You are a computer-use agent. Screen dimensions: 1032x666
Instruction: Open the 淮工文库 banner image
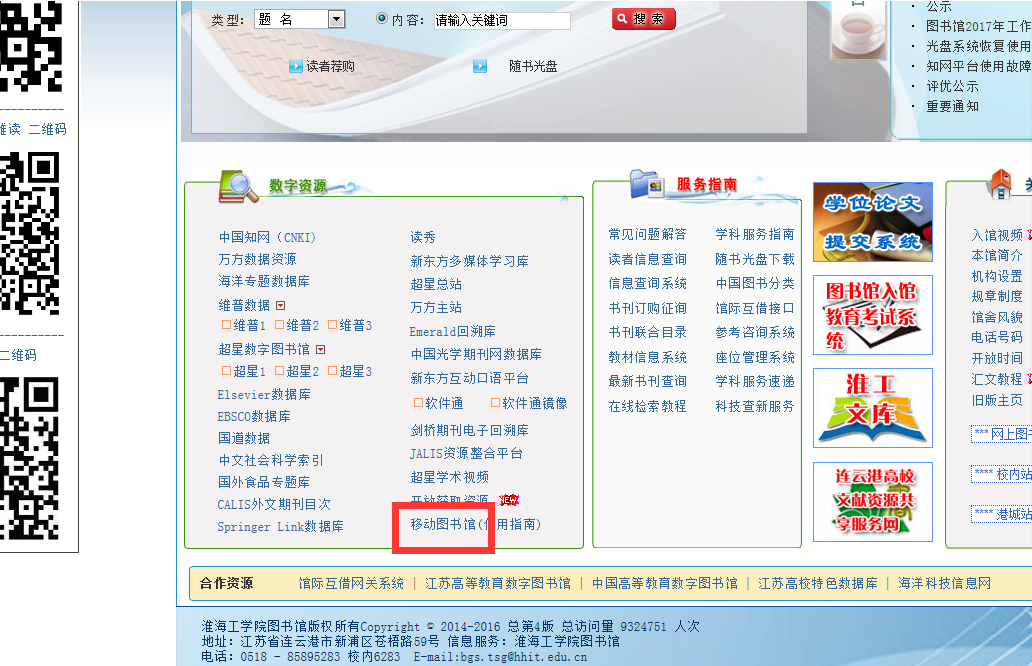click(x=872, y=407)
